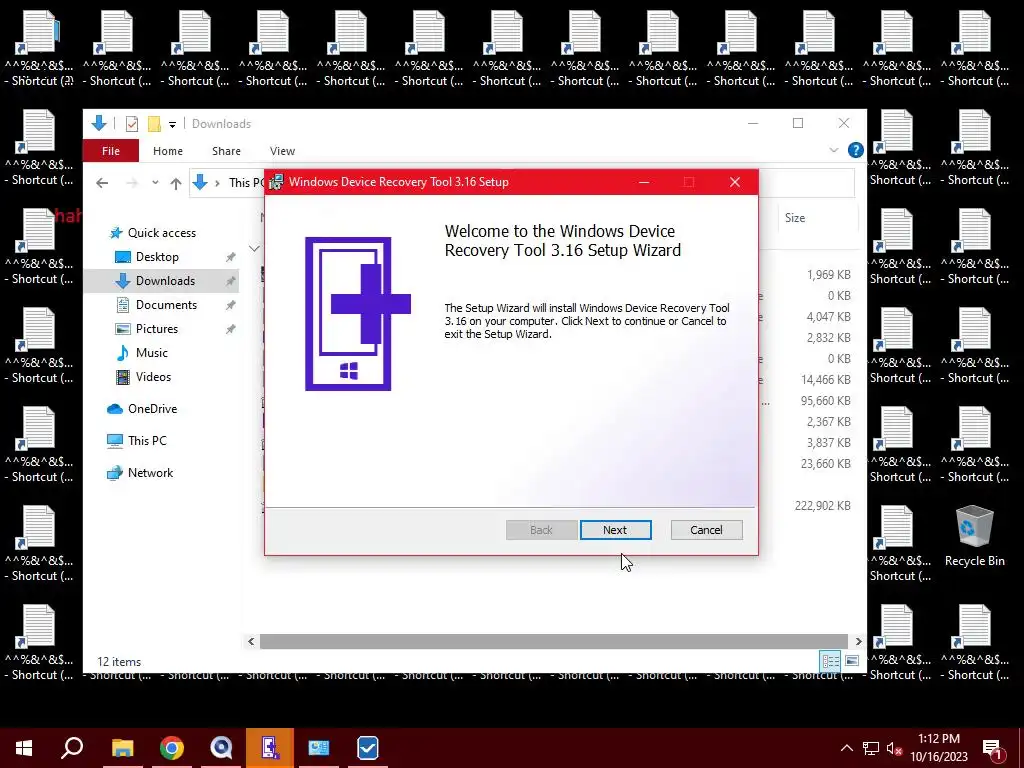Image resolution: width=1024 pixels, height=768 pixels.
Task: Click the 14,466 KB size entry
Action: 825,379
